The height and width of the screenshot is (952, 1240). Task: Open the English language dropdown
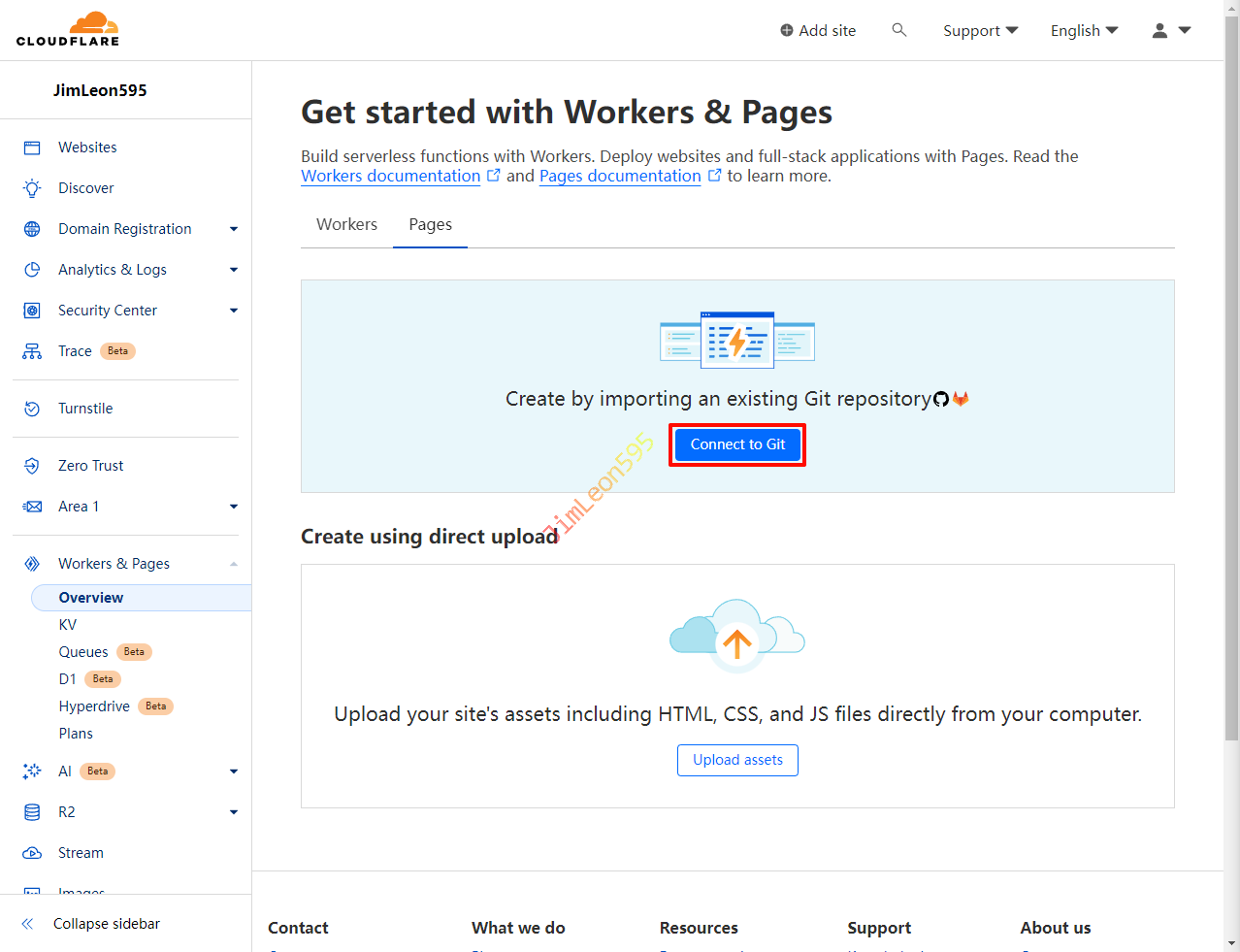click(x=1084, y=30)
